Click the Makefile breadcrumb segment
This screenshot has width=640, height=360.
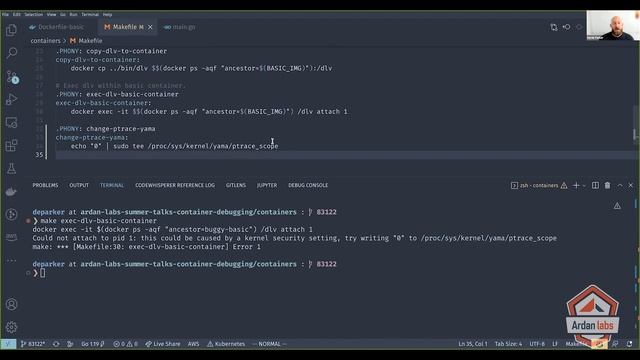(86, 41)
